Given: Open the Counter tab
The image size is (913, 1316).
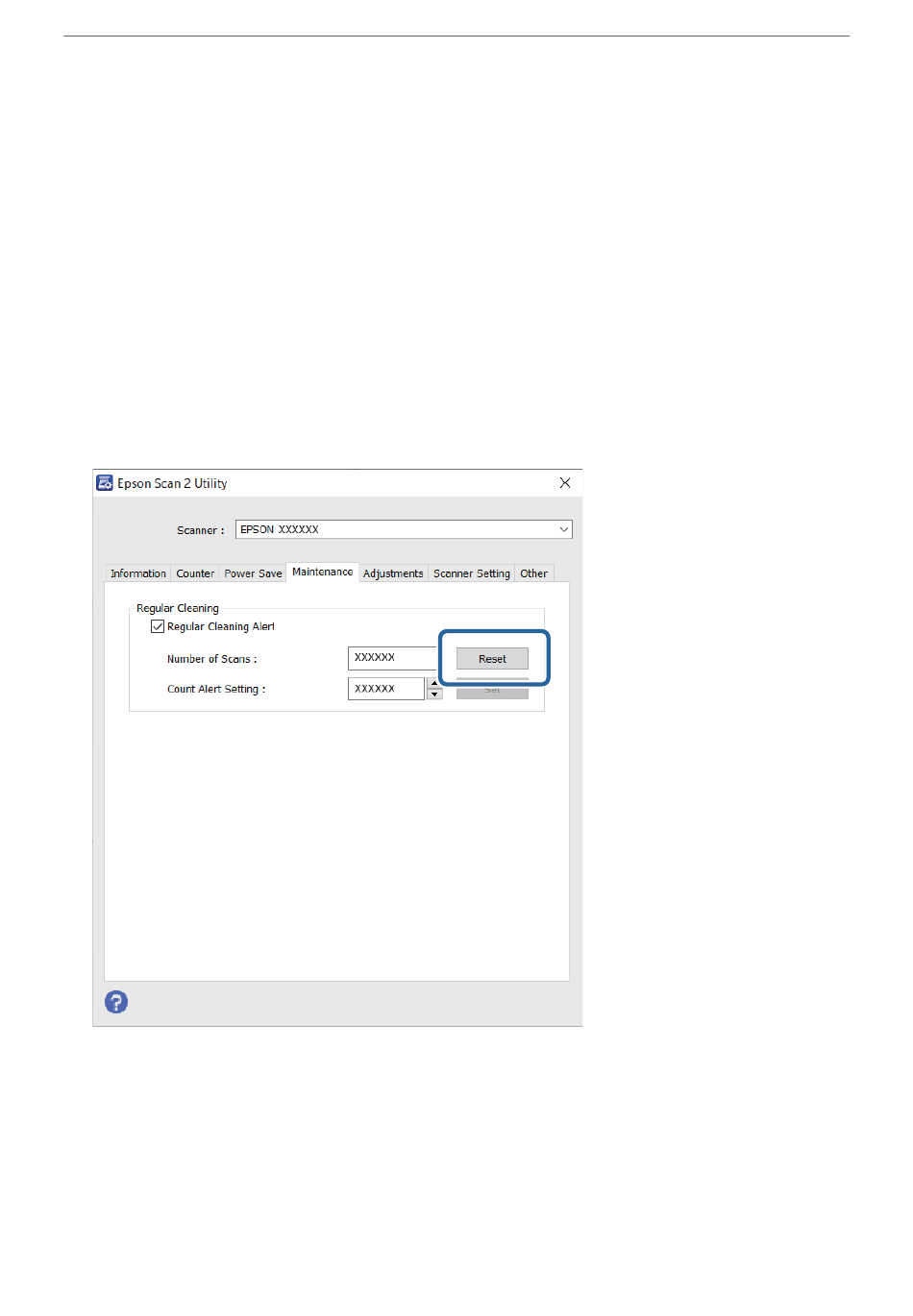Looking at the screenshot, I should (x=195, y=573).
